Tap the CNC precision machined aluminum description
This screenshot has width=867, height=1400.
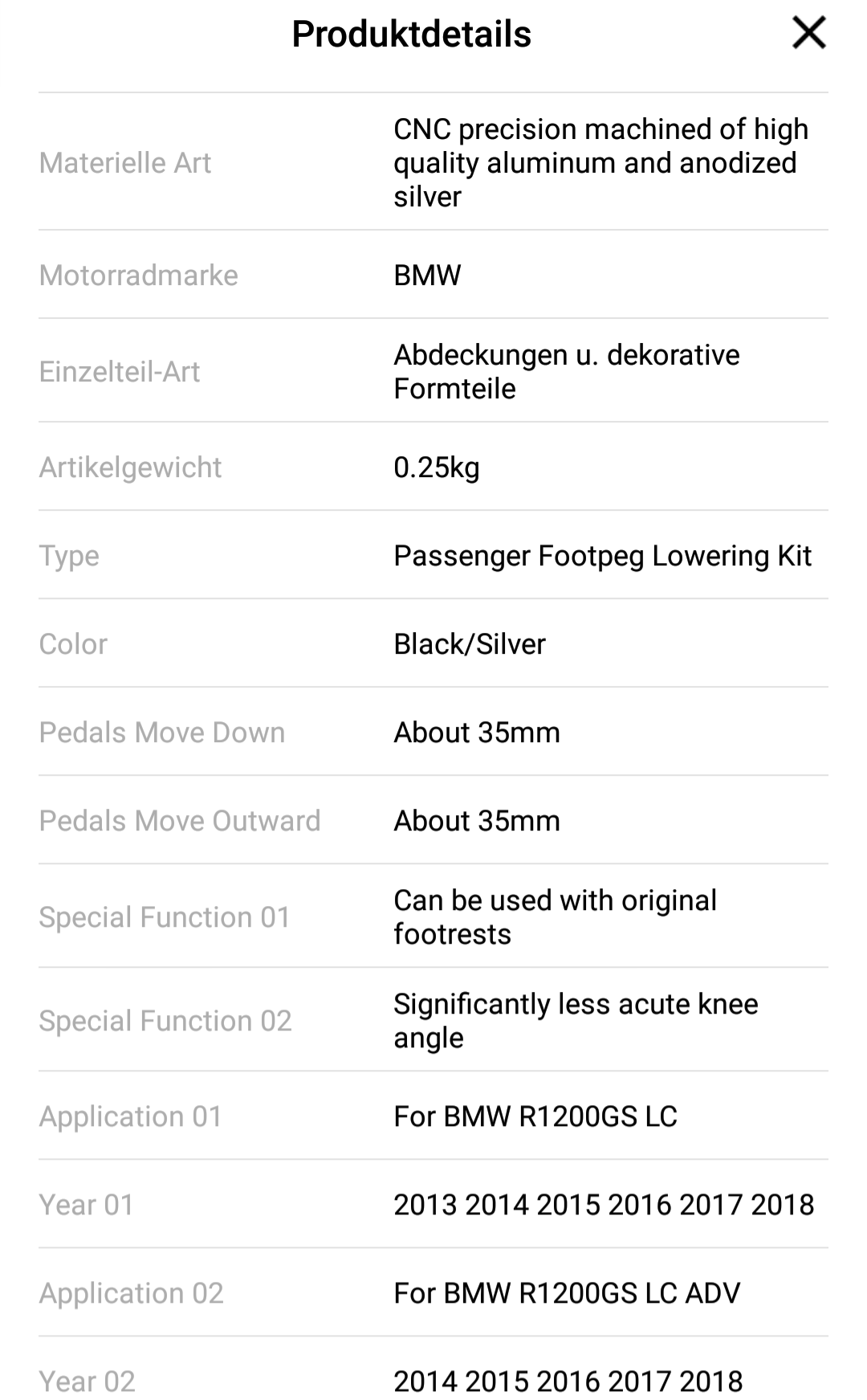click(x=600, y=162)
